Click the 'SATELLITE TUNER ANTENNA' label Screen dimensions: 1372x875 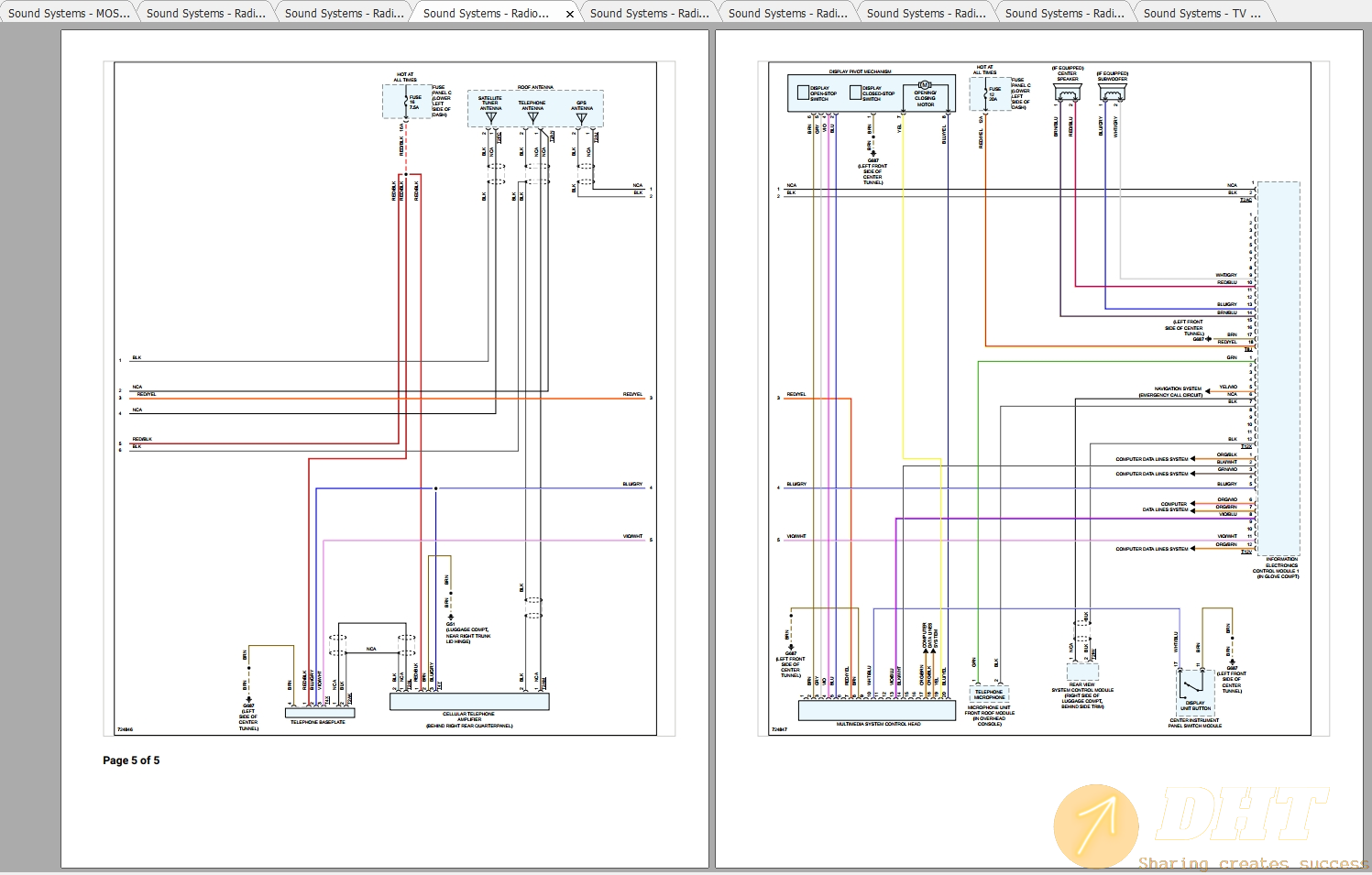[x=490, y=104]
